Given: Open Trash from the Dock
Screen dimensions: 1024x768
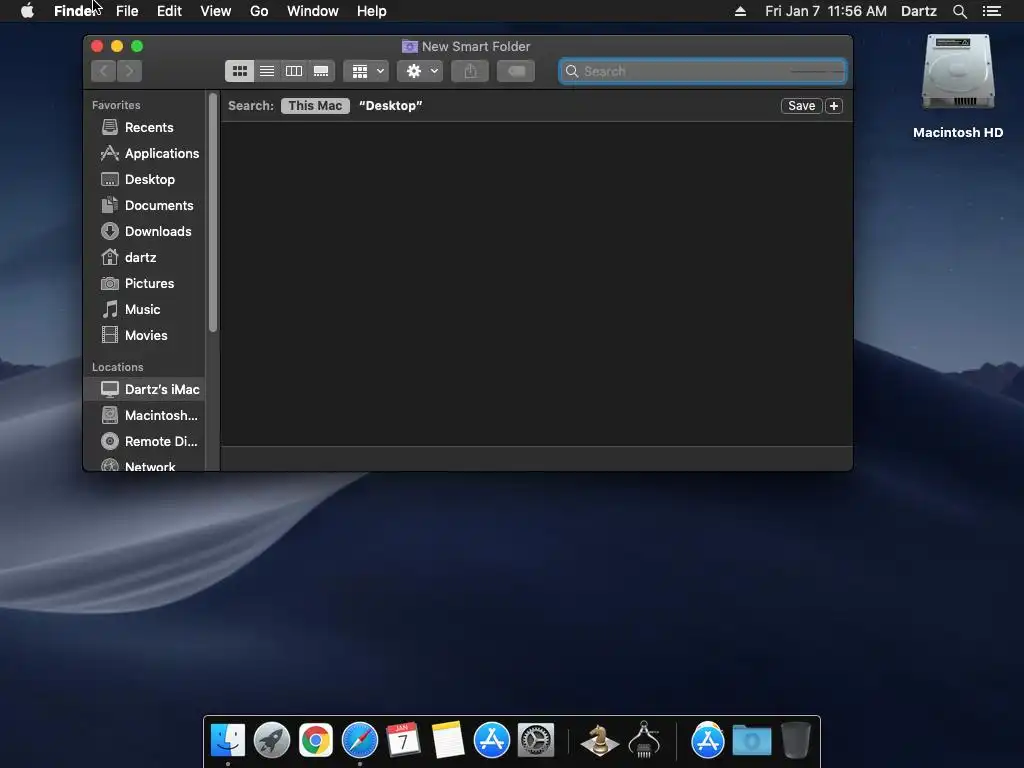Looking at the screenshot, I should point(795,741).
